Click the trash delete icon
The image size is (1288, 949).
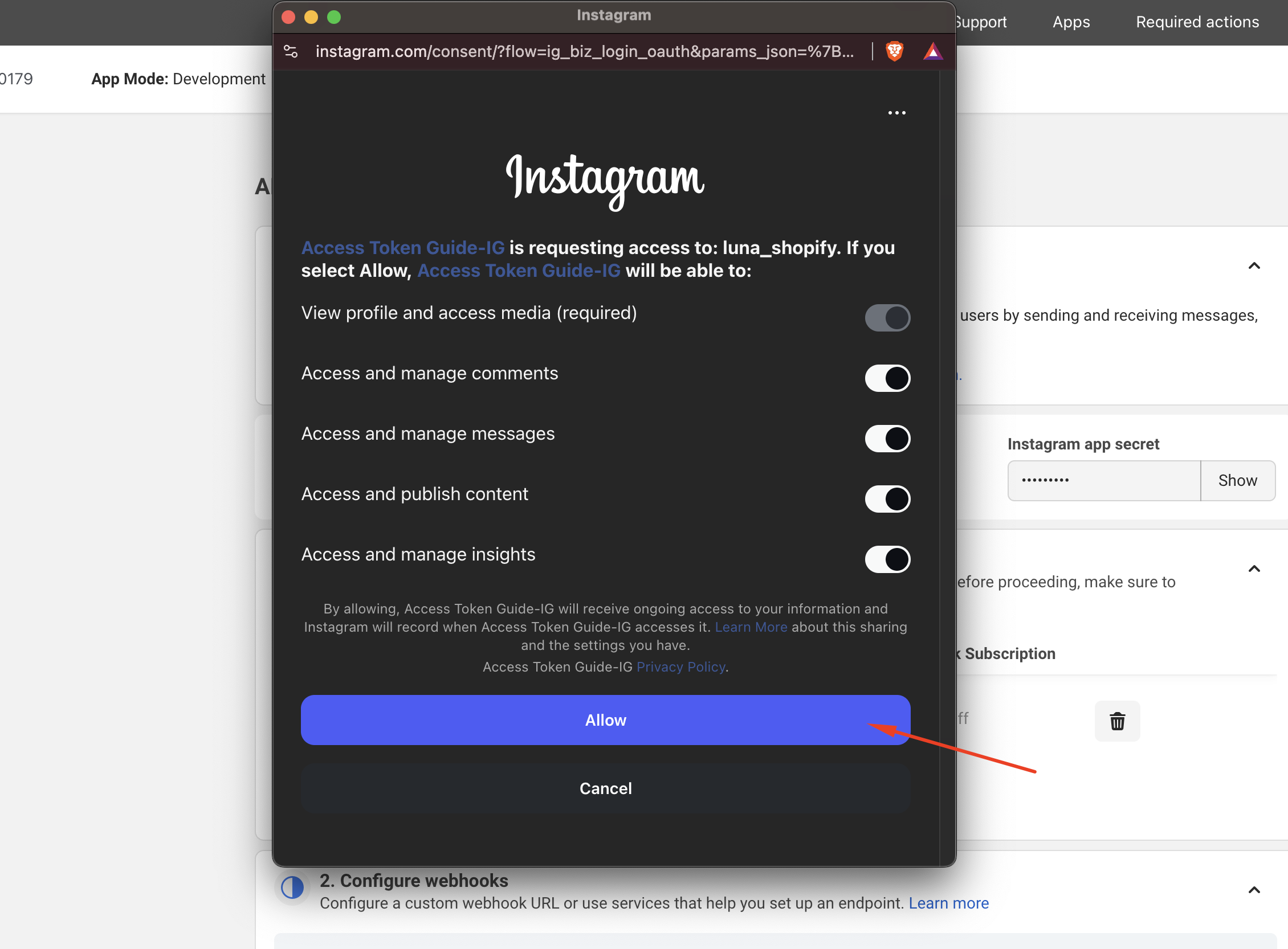[x=1116, y=721]
